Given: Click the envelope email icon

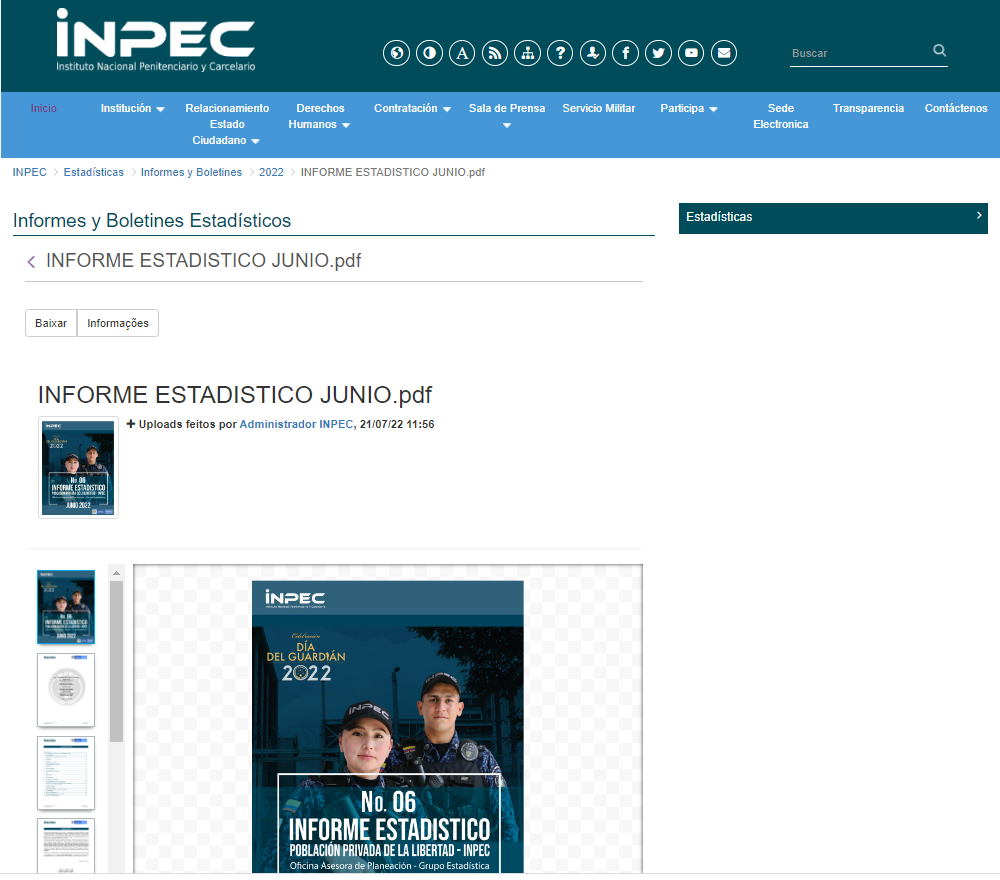Looking at the screenshot, I should click(x=724, y=53).
